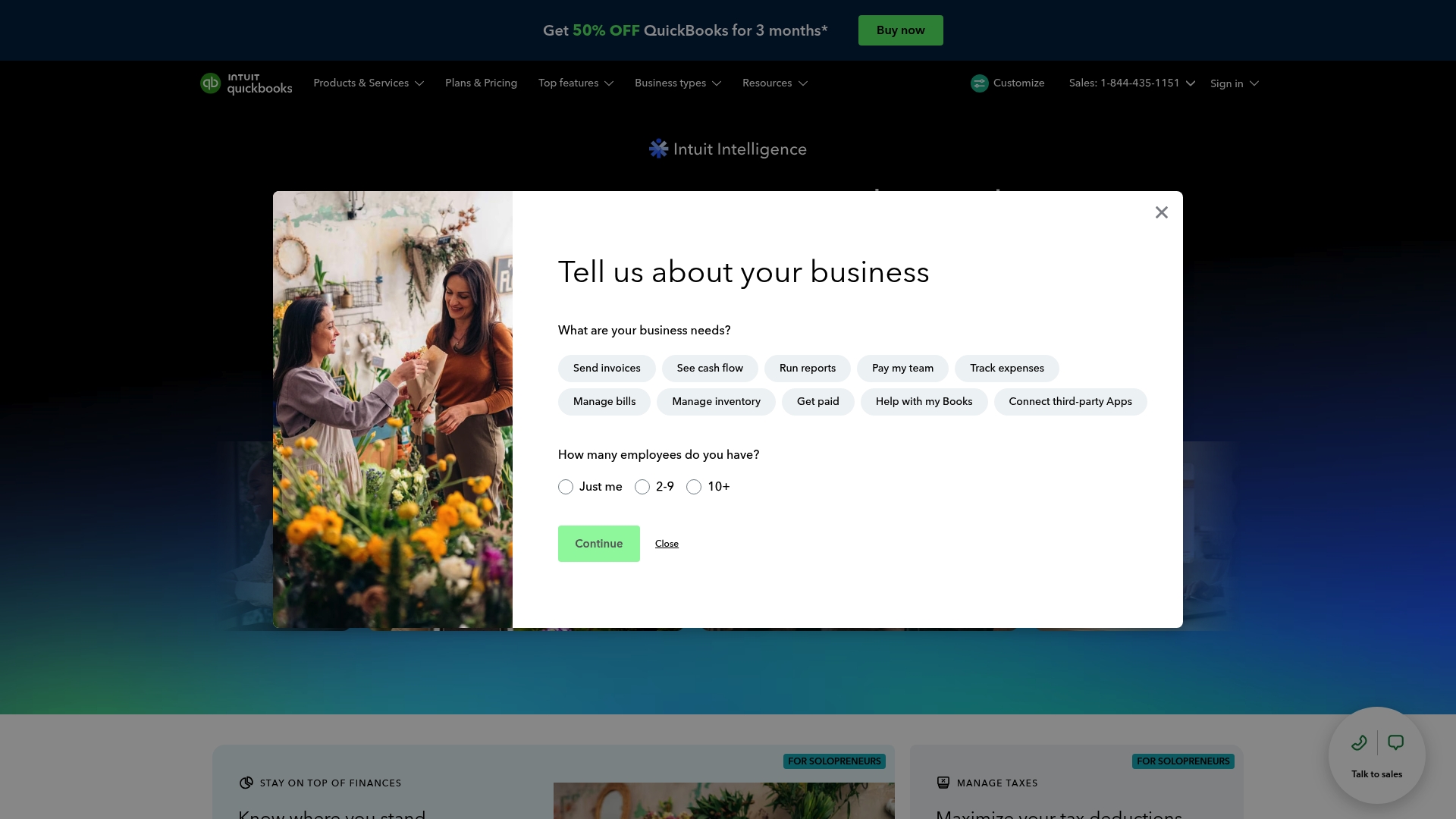Expand the Resources dropdown
Image resolution: width=1456 pixels, height=819 pixels.
pyautogui.click(x=775, y=83)
